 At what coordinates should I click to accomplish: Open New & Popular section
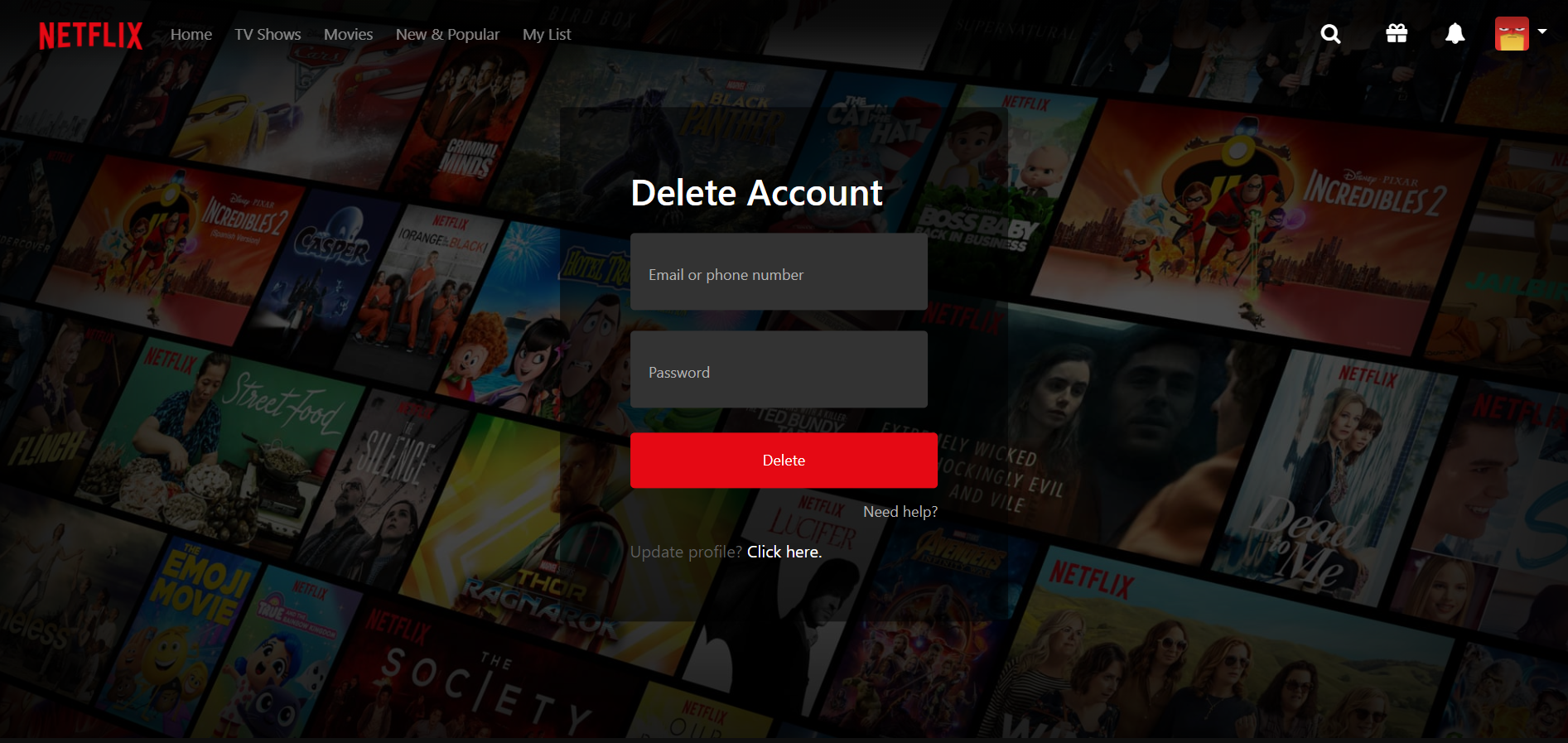coord(447,35)
